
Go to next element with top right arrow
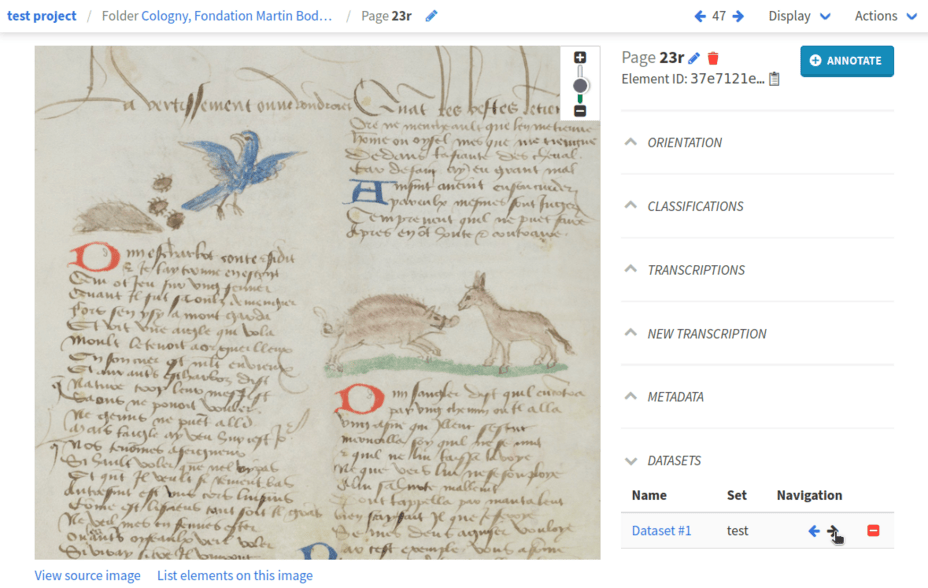click(x=738, y=16)
